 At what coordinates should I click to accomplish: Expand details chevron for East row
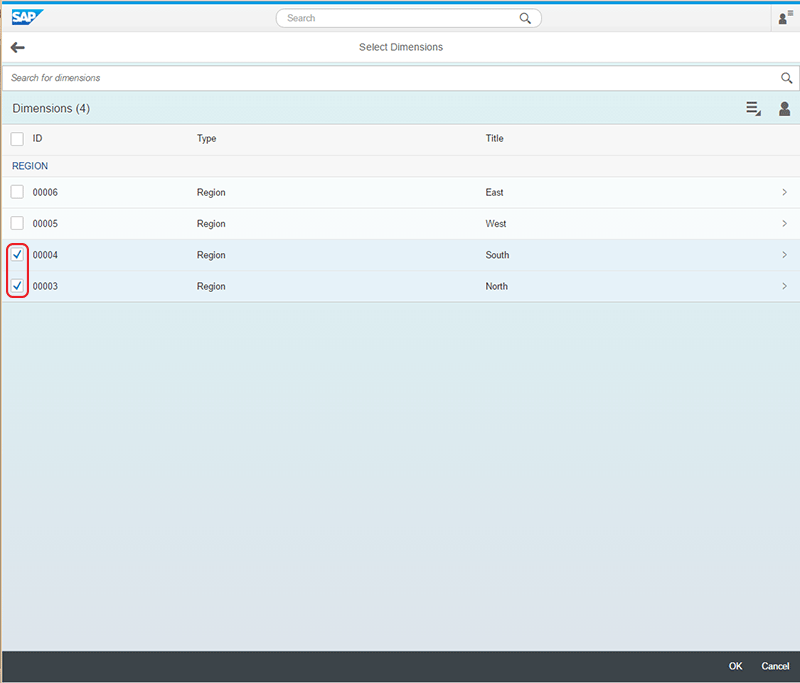coord(784,192)
